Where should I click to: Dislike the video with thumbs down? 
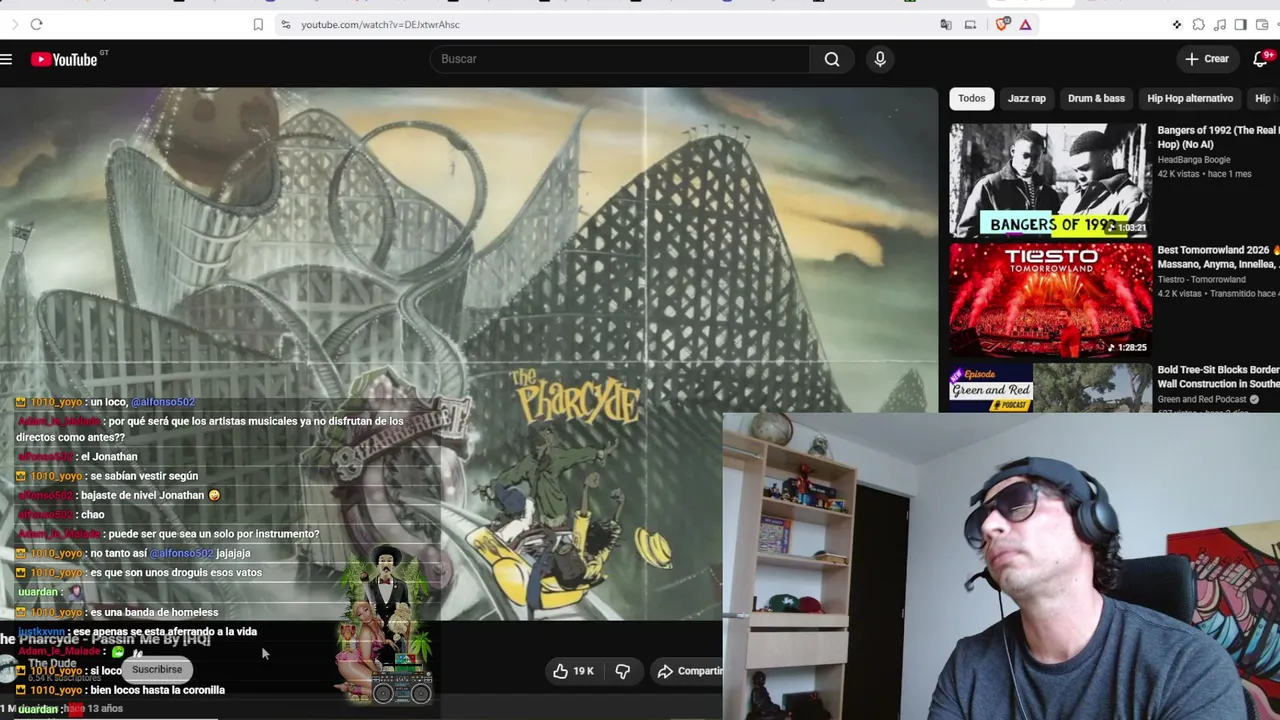click(x=622, y=671)
